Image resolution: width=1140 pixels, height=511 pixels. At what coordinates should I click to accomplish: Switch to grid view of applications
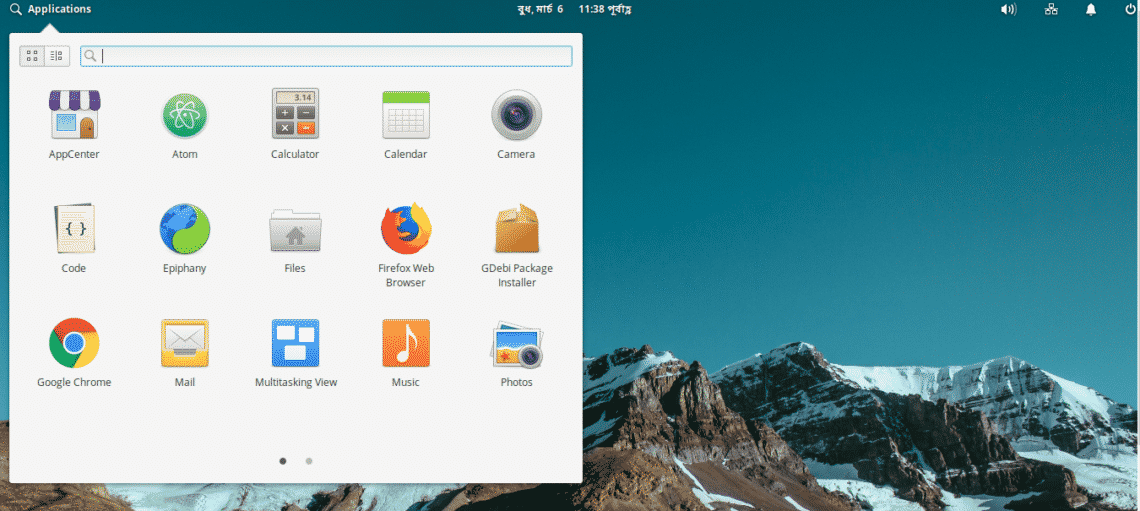(32, 56)
